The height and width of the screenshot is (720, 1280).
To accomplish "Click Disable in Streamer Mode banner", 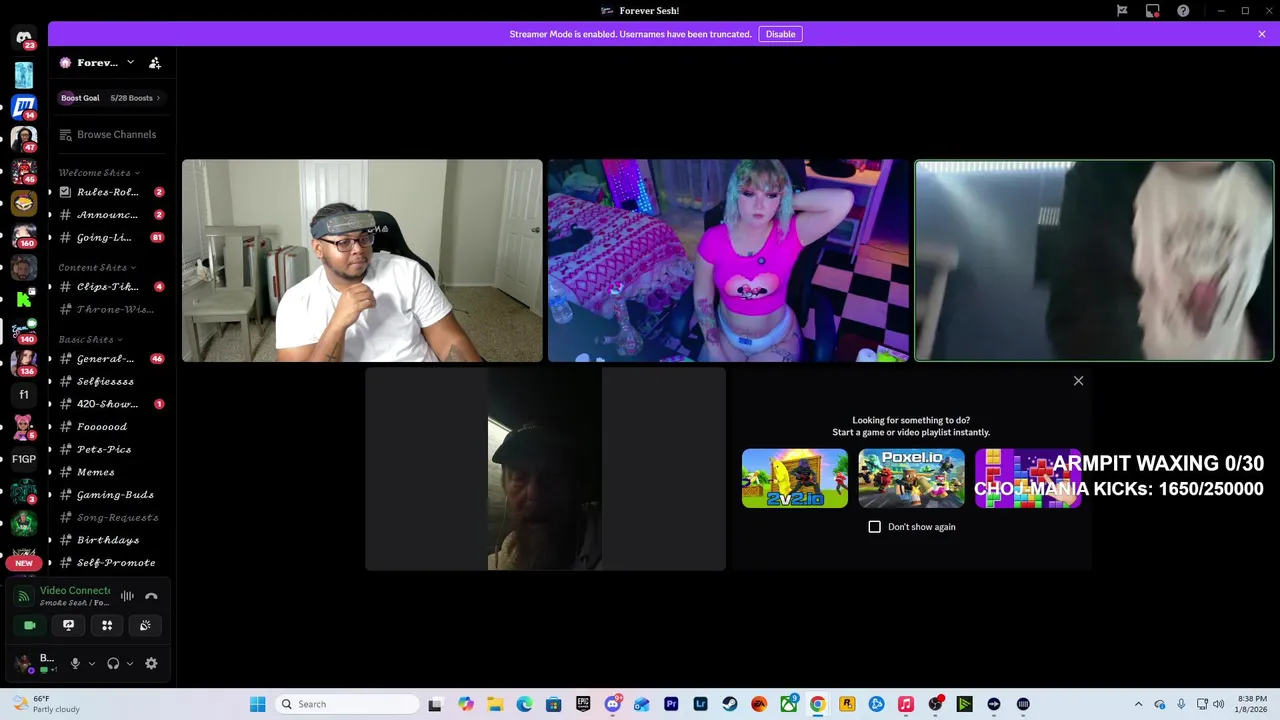I will coord(780,34).
